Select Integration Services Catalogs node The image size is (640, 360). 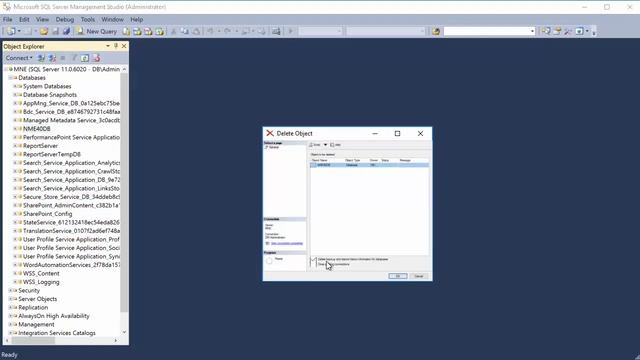(x=57, y=333)
